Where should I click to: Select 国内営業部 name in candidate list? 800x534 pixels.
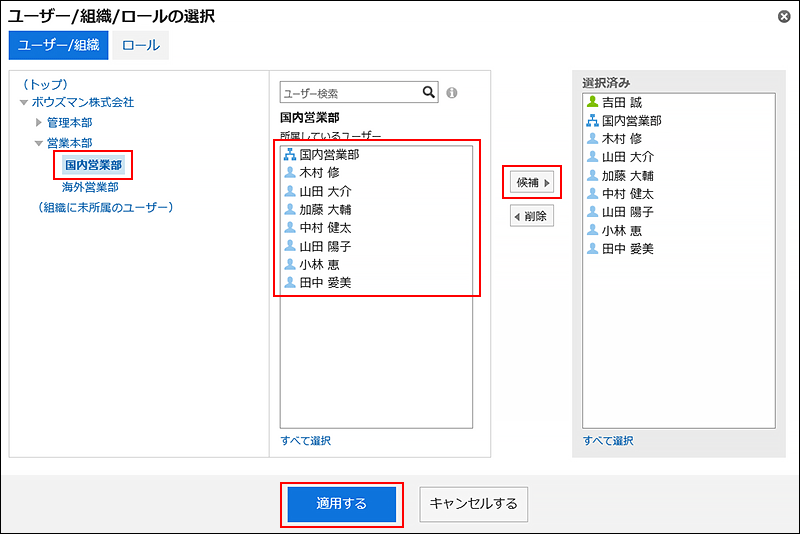(x=330, y=154)
